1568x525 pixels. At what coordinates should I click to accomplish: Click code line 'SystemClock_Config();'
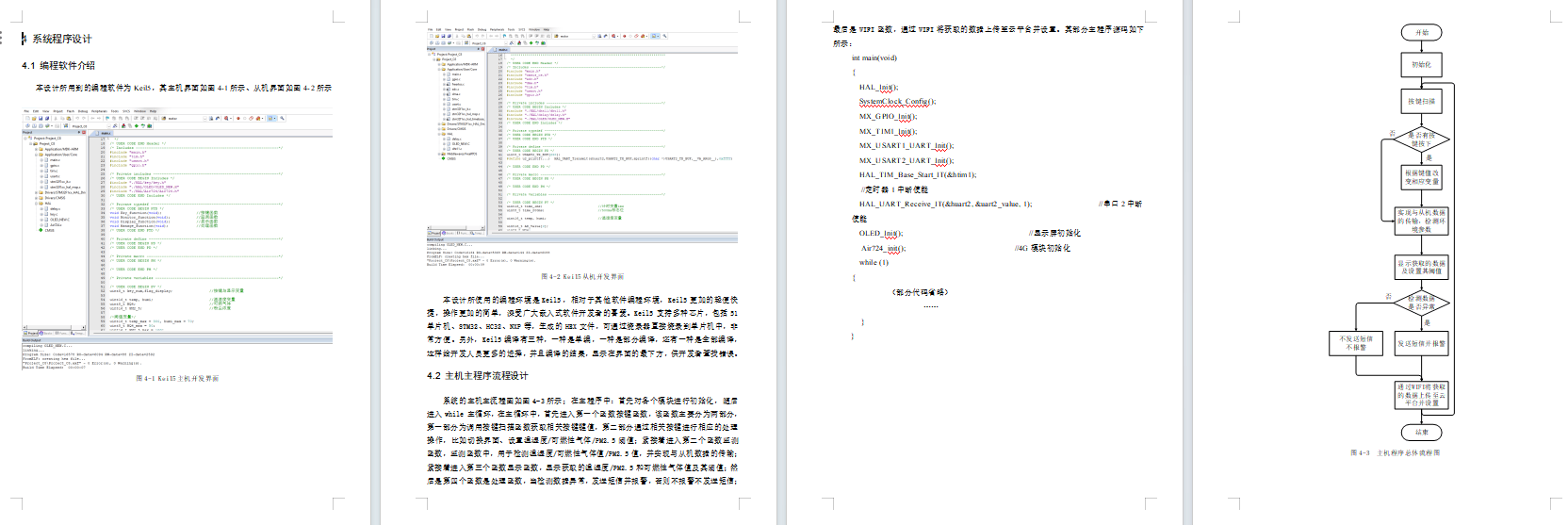(x=897, y=102)
